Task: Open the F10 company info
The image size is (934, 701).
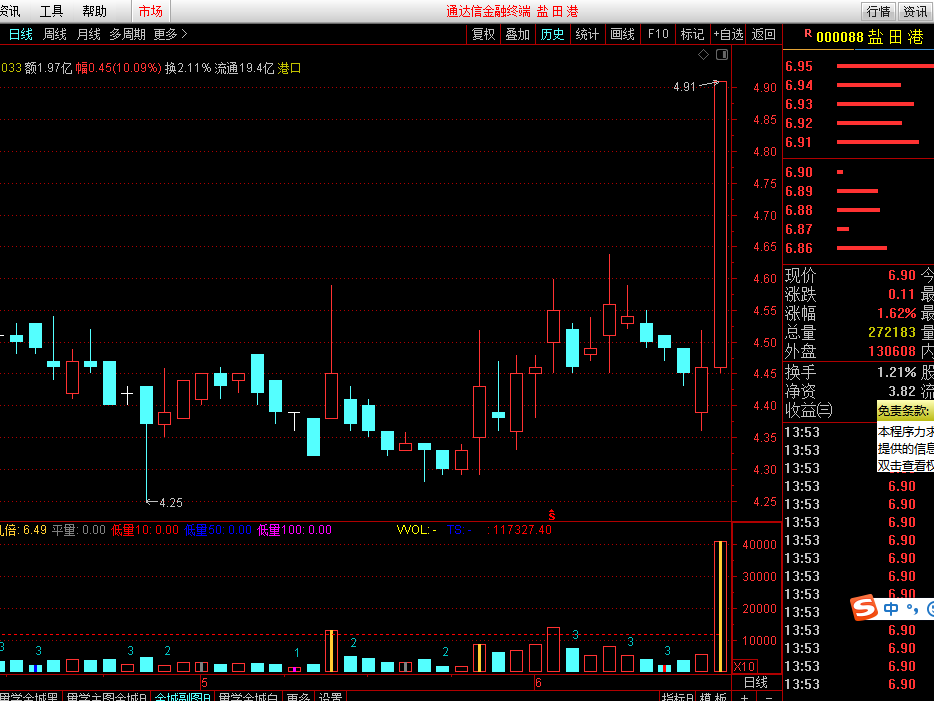Action: click(658, 35)
